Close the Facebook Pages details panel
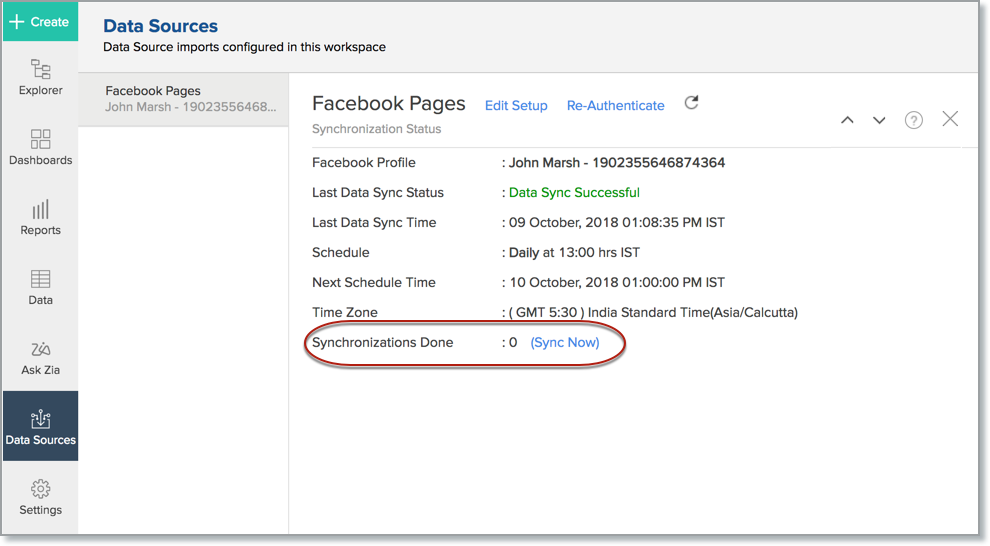The width and height of the screenshot is (990, 546). coord(950,119)
